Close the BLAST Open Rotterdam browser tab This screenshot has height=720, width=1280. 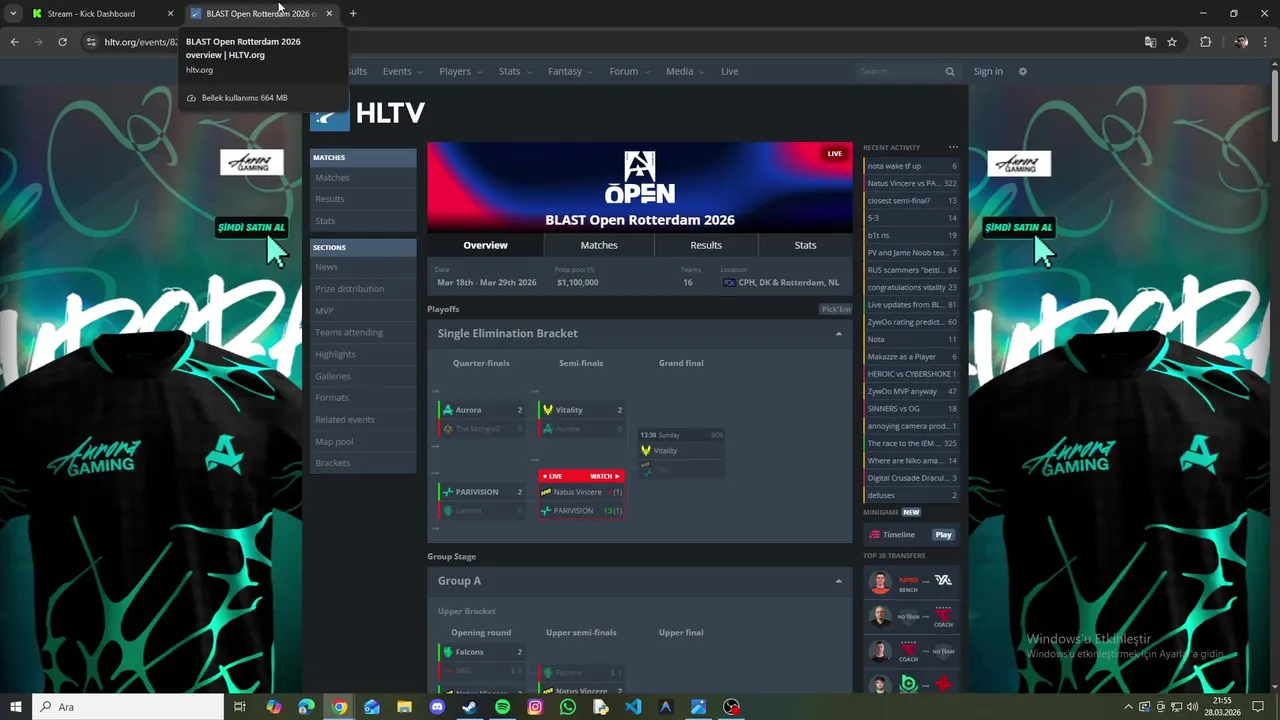(329, 13)
